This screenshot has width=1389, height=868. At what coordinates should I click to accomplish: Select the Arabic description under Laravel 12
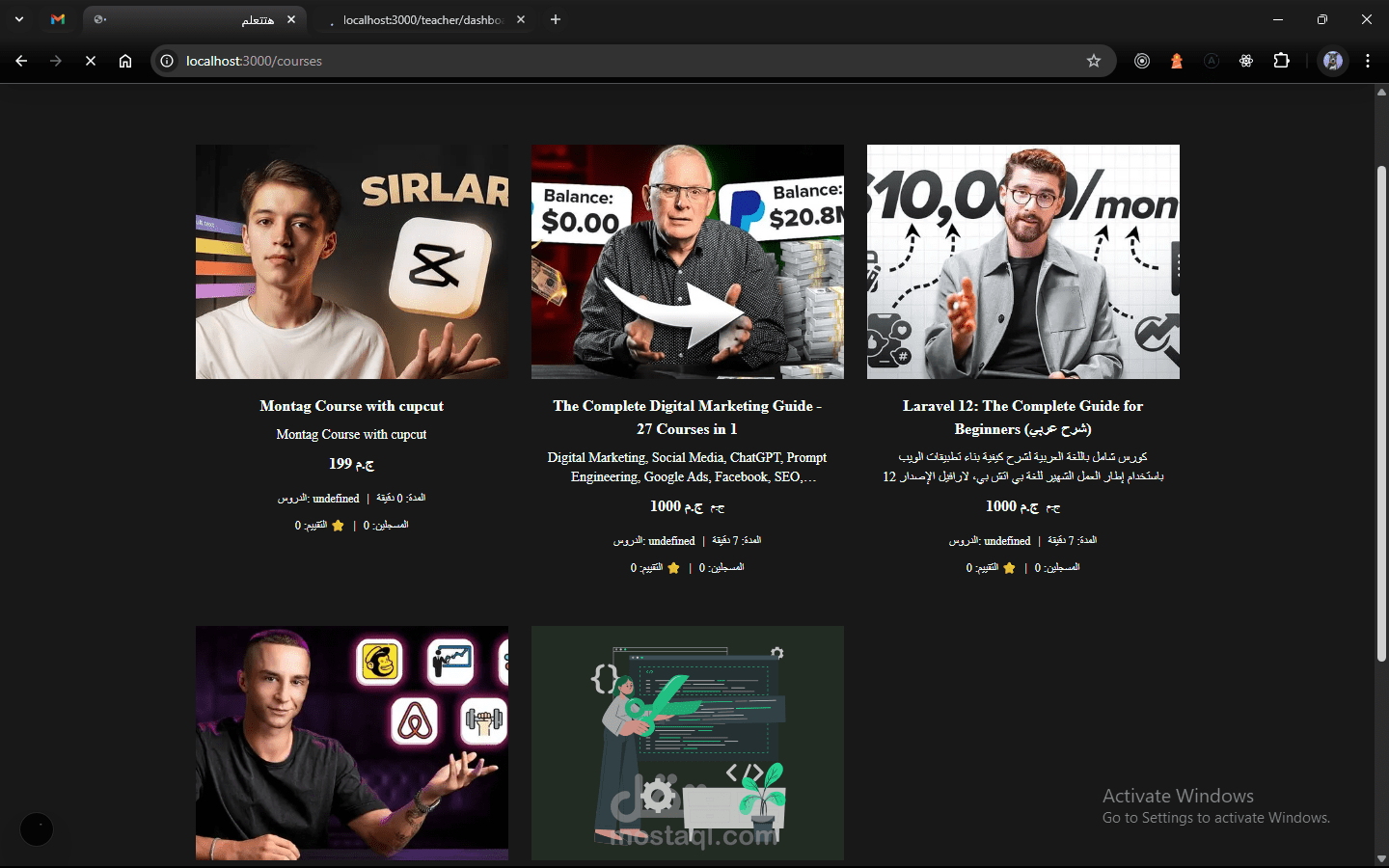(1023, 467)
